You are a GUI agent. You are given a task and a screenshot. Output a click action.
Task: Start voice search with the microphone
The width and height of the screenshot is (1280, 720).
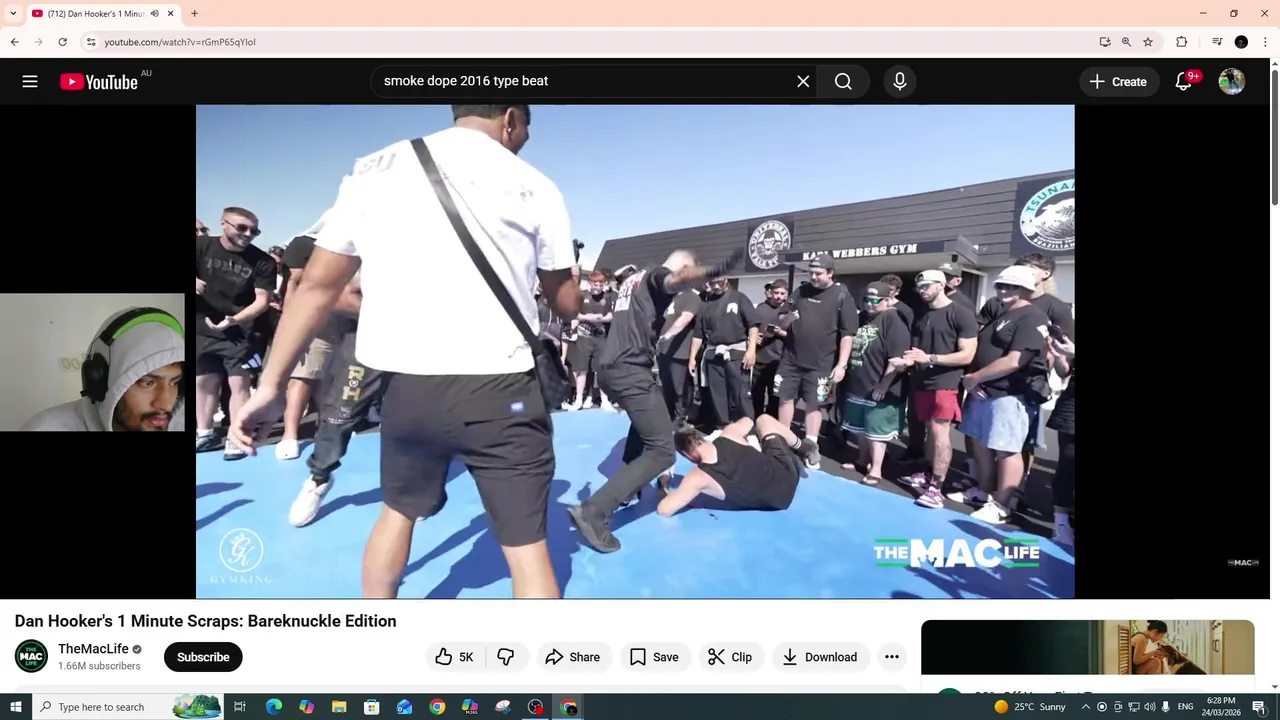(x=900, y=82)
